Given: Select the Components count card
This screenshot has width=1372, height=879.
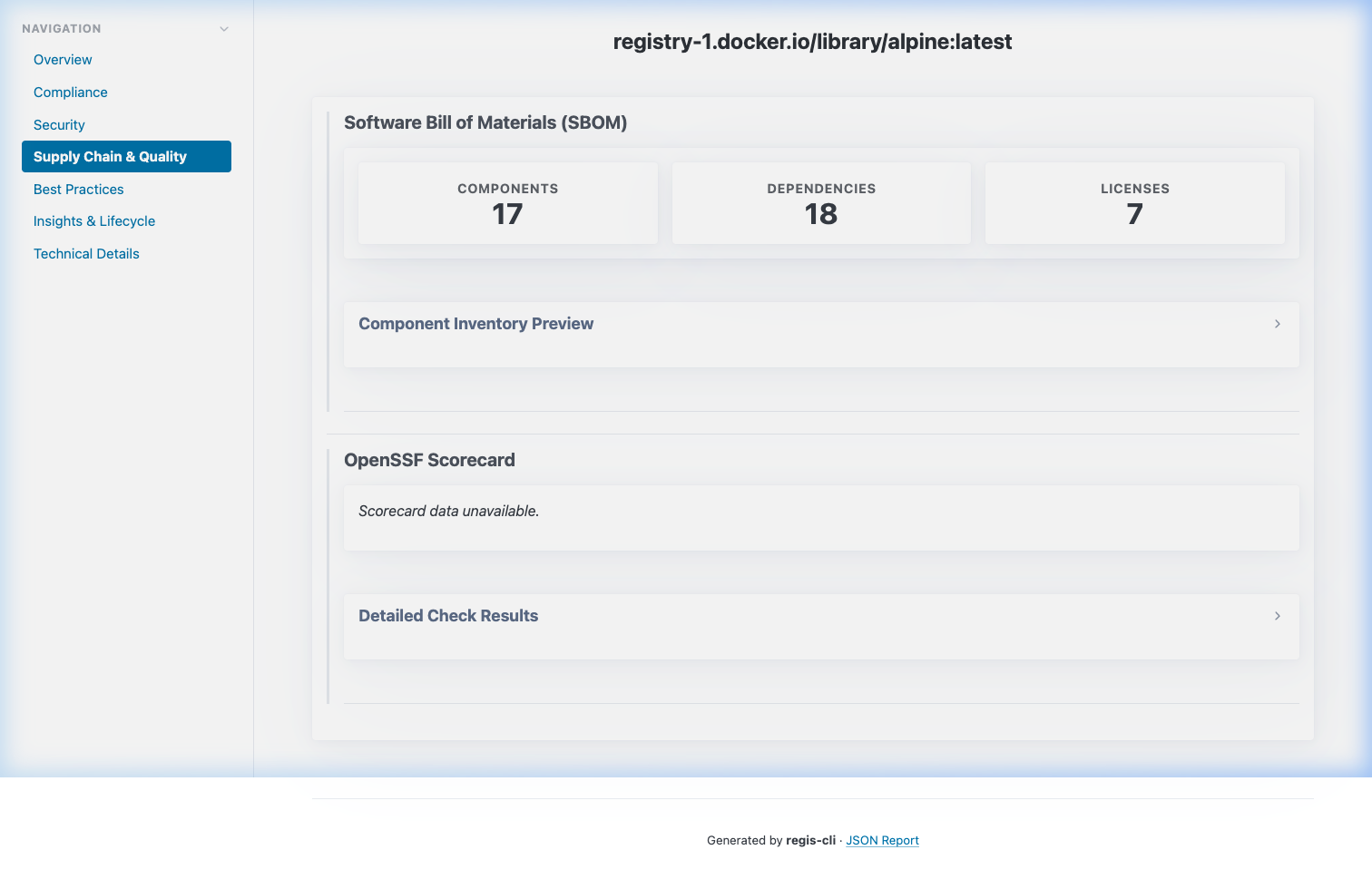Looking at the screenshot, I should point(508,203).
